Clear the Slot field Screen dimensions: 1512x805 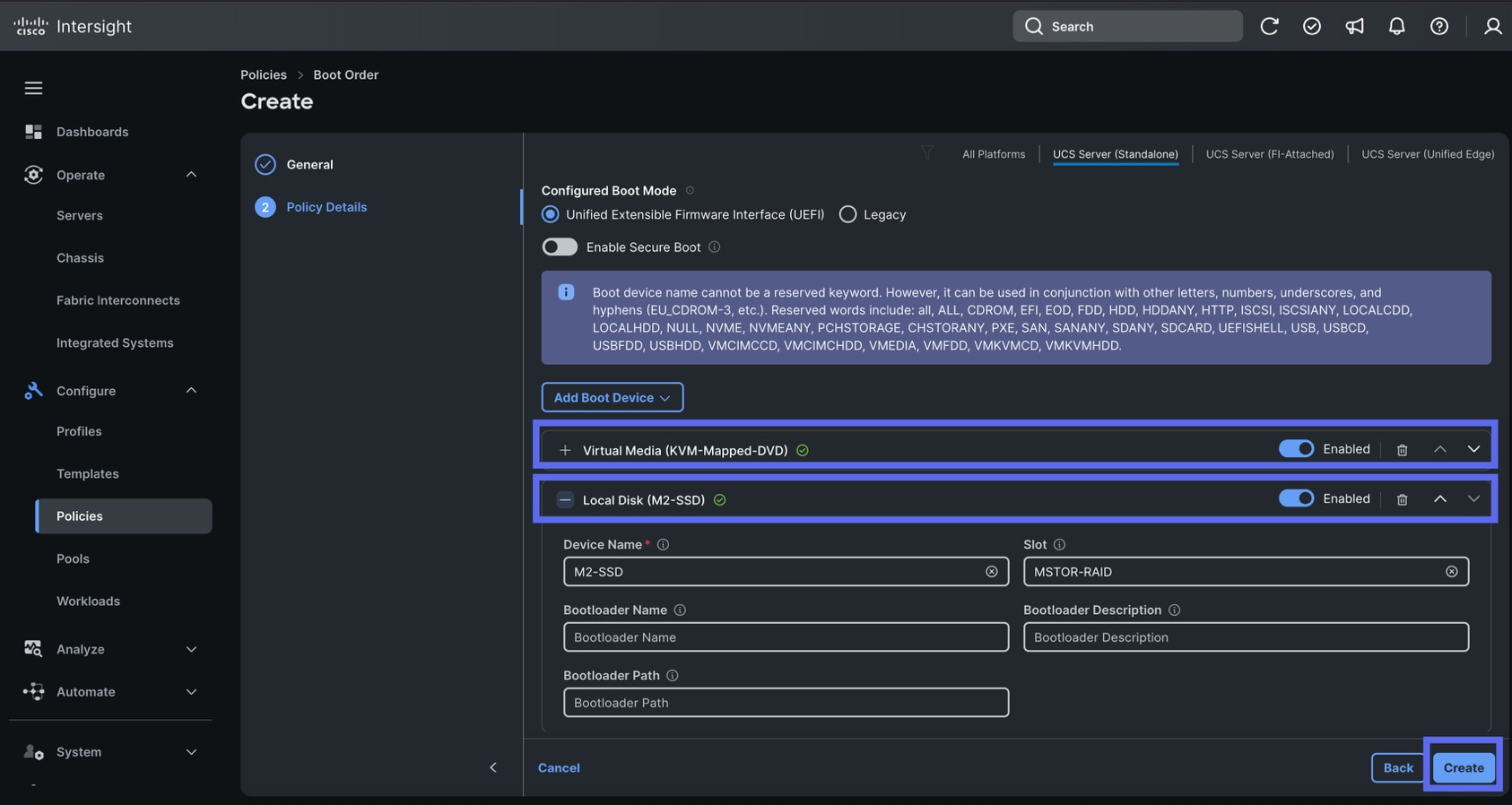coord(1452,572)
